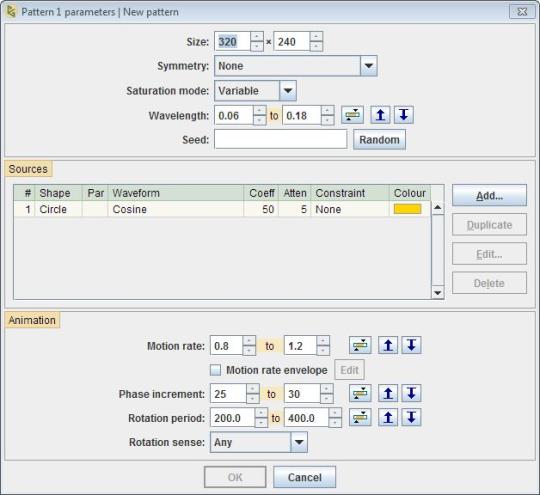Image resolution: width=540 pixels, height=495 pixels.
Task: Decrease the Size width spinner value
Action: tap(257, 46)
